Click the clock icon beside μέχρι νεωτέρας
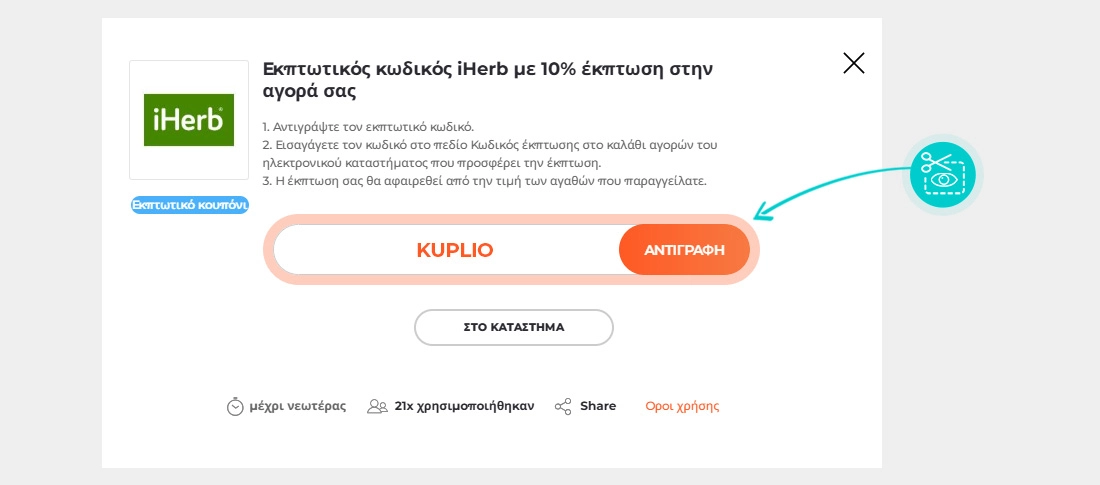 [235, 406]
